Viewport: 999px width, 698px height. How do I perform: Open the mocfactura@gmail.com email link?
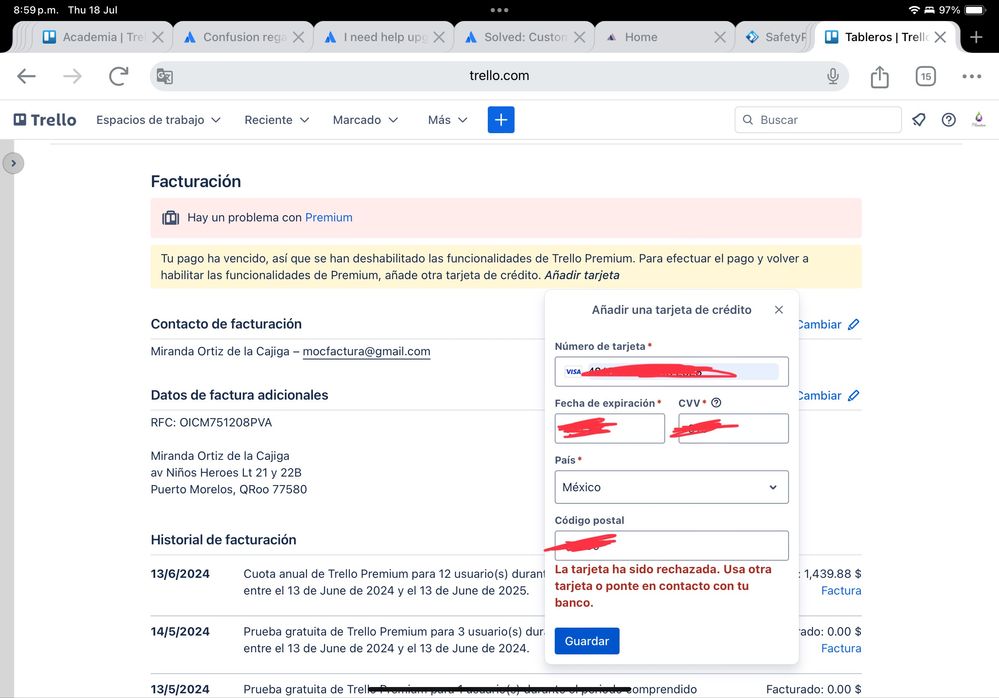[366, 352]
